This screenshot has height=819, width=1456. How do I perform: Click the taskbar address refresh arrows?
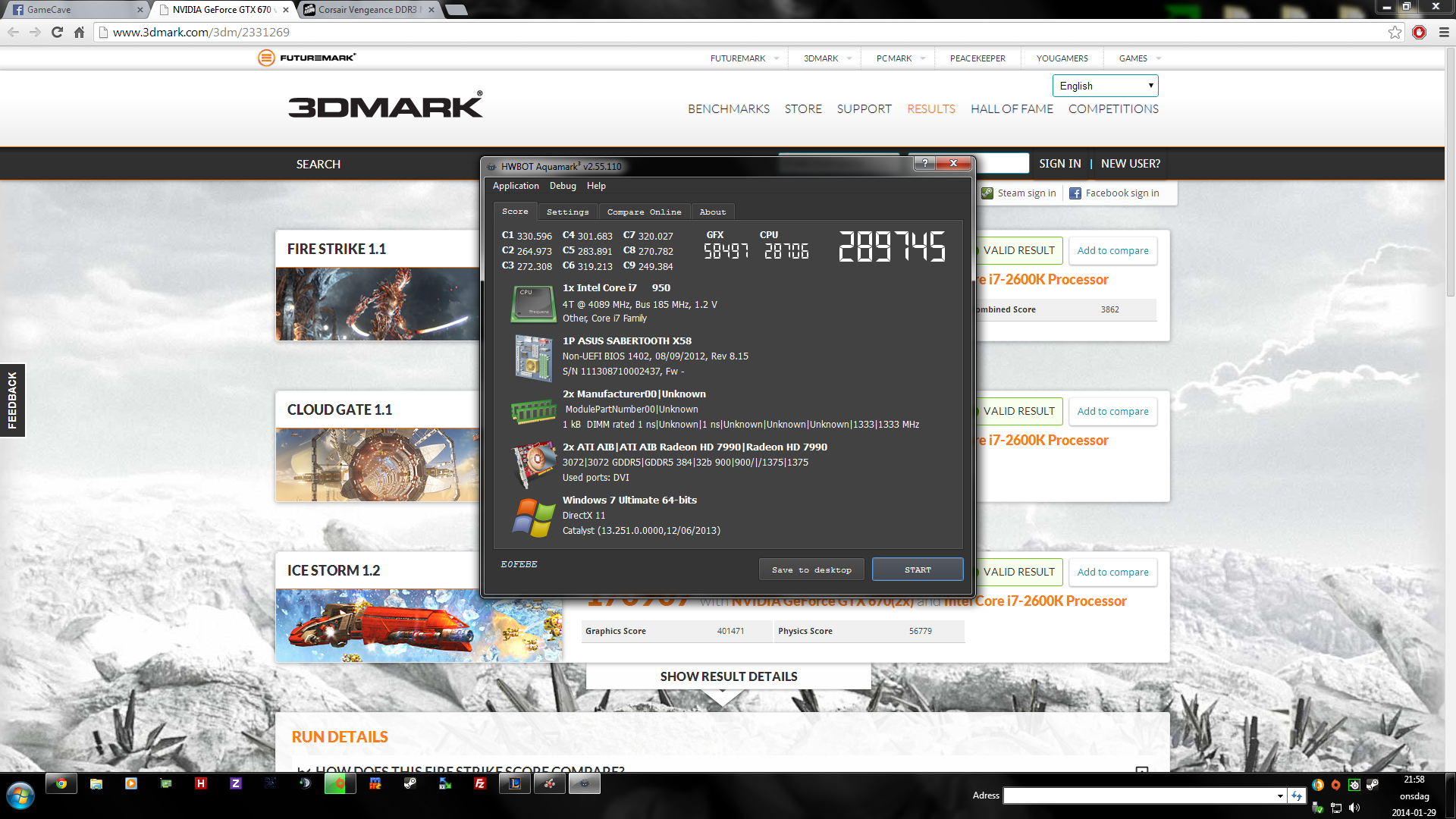1297,795
